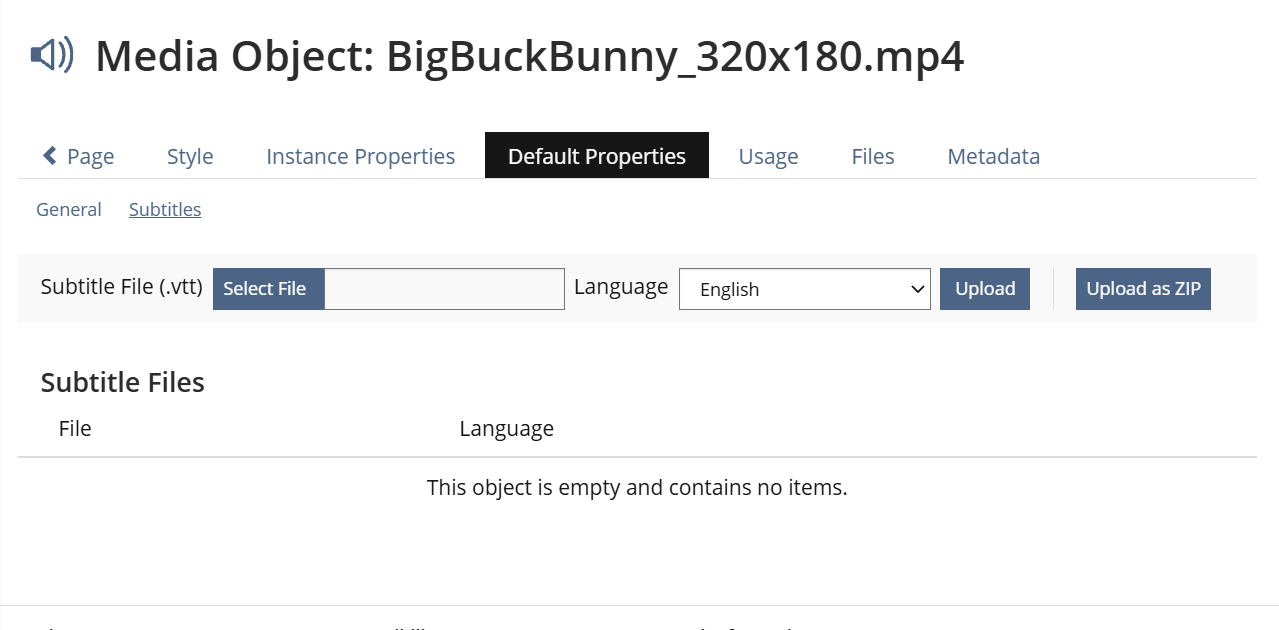Switch to the Metadata tab
Image resolution: width=1279 pixels, height=630 pixels.
993,156
